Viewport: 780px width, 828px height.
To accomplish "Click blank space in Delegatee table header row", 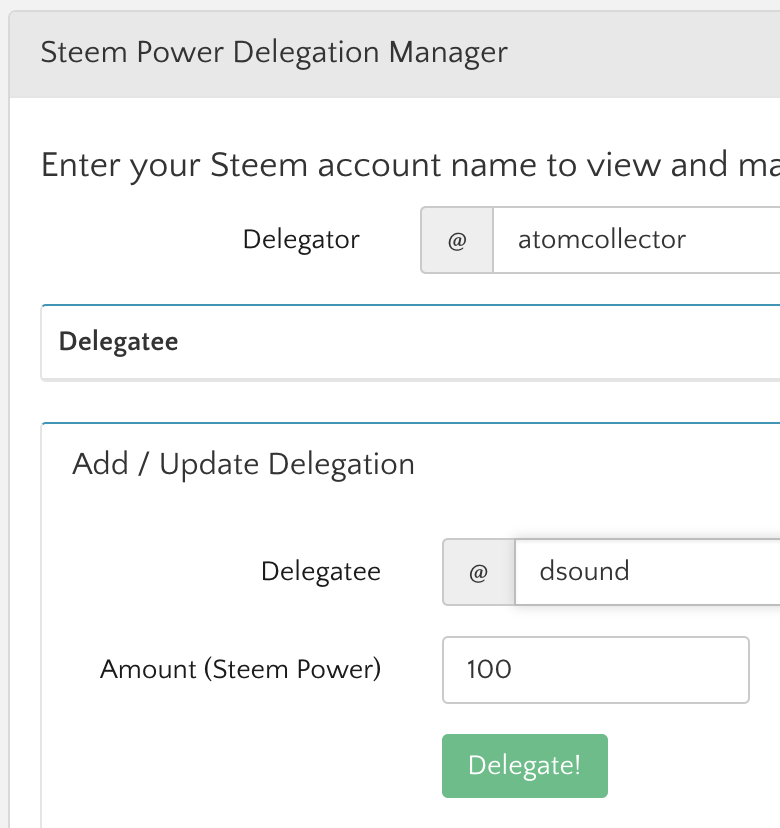I will pyautogui.click(x=475, y=342).
